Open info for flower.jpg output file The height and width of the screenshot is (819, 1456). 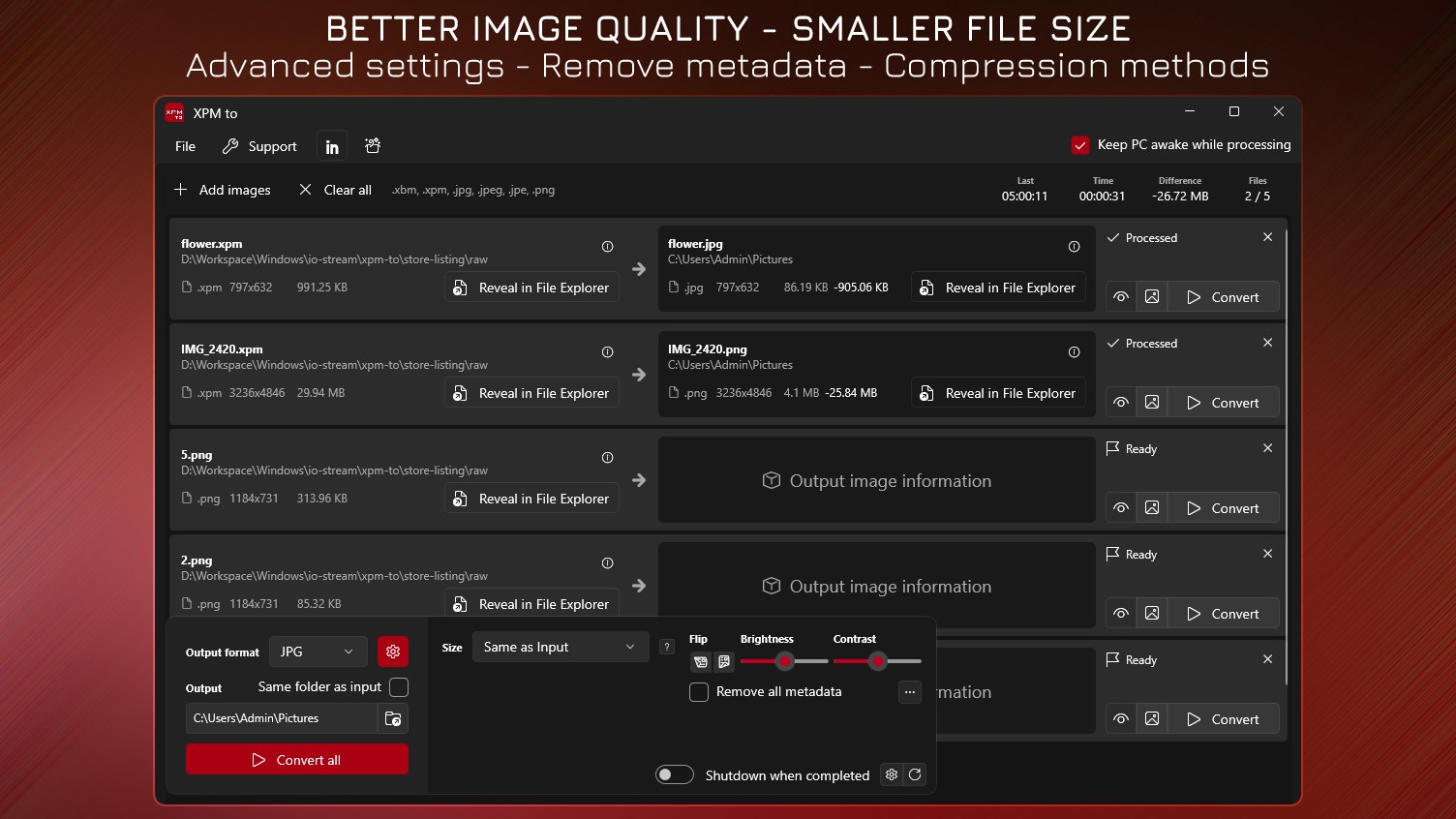pos(1074,247)
